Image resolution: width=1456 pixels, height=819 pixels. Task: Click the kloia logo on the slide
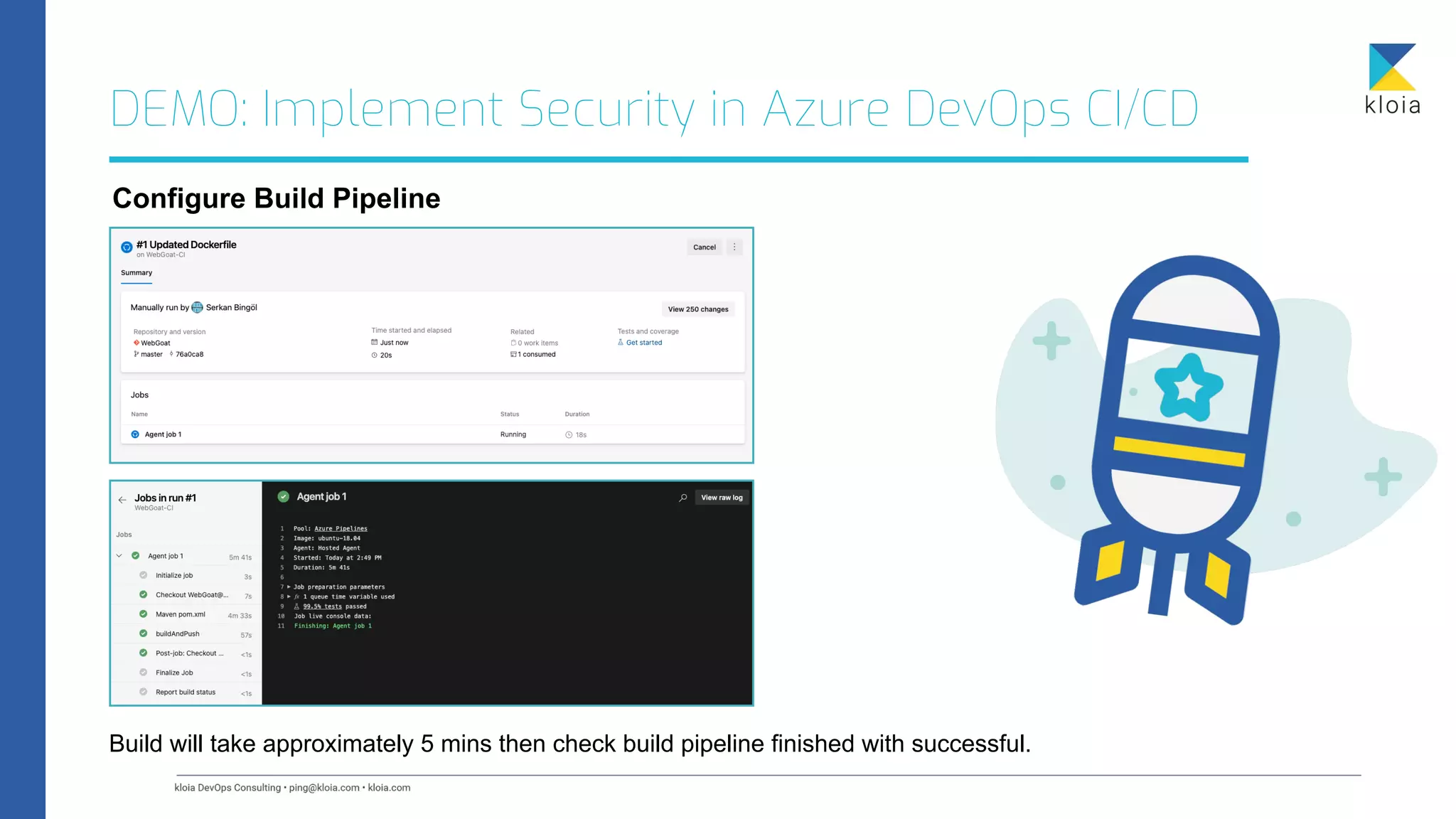(1392, 79)
